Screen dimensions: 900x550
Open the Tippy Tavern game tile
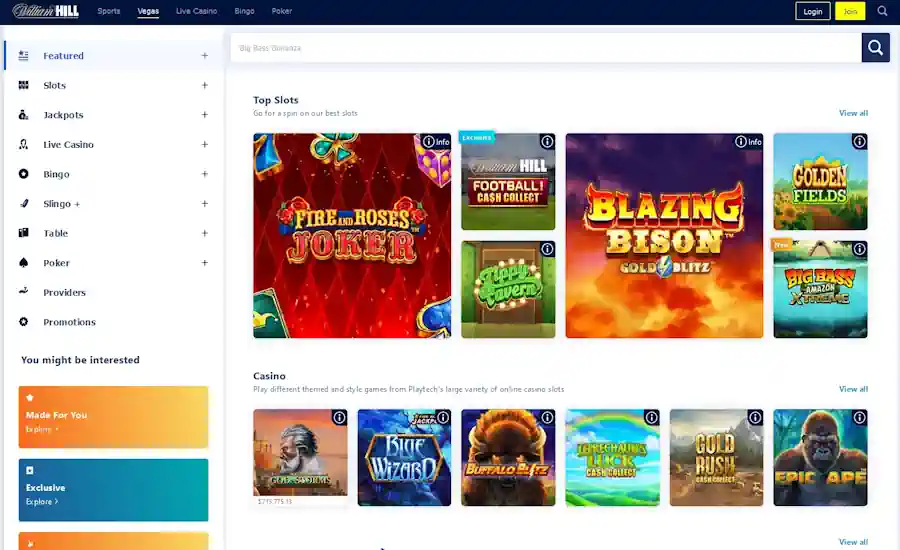click(508, 289)
